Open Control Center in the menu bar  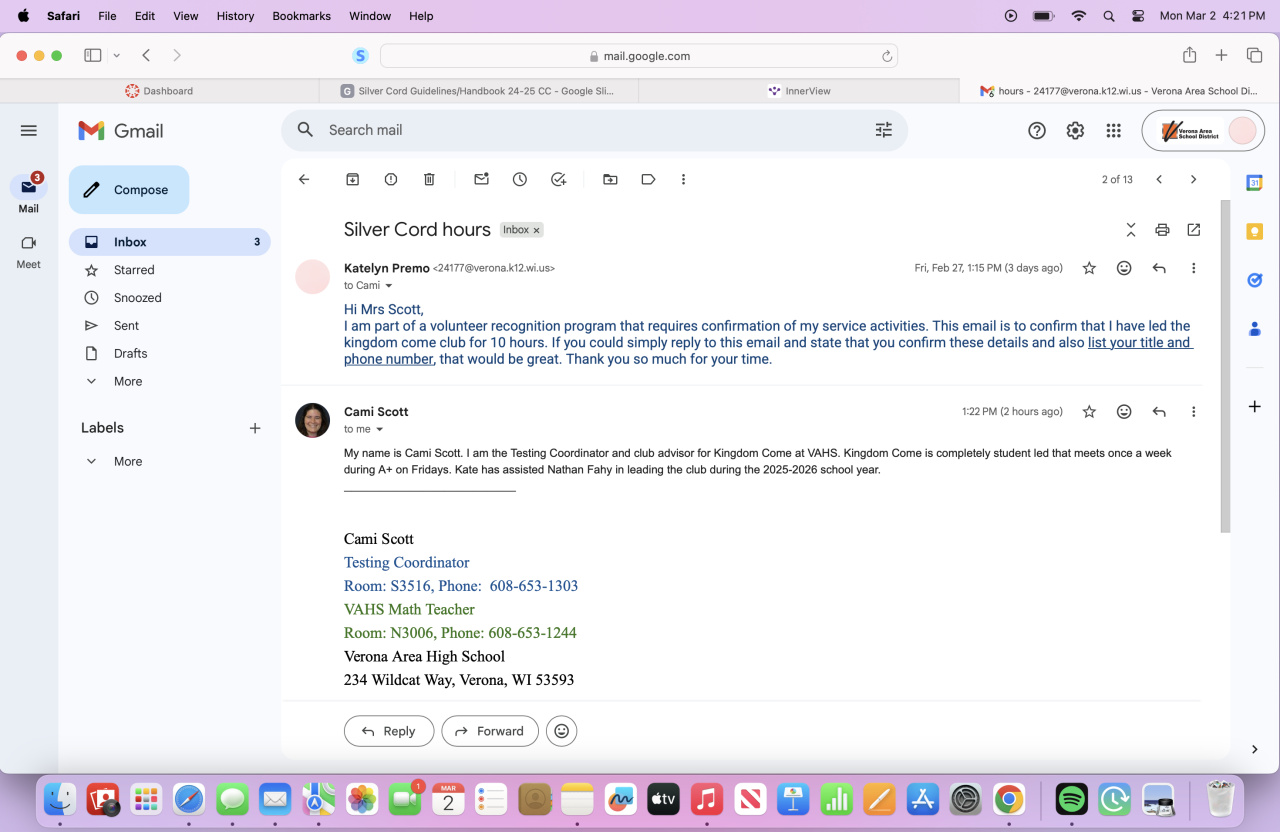pyautogui.click(x=1138, y=16)
